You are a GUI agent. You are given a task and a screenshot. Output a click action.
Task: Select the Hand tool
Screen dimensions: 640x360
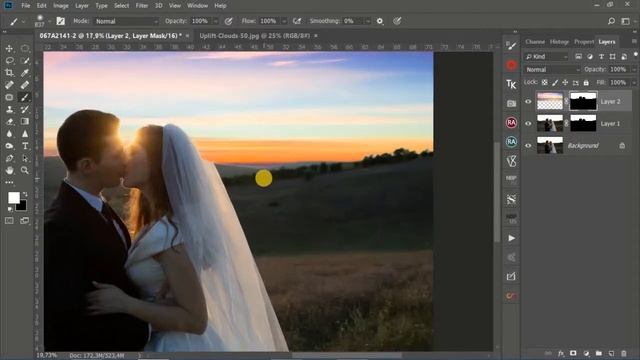pyautogui.click(x=9, y=170)
